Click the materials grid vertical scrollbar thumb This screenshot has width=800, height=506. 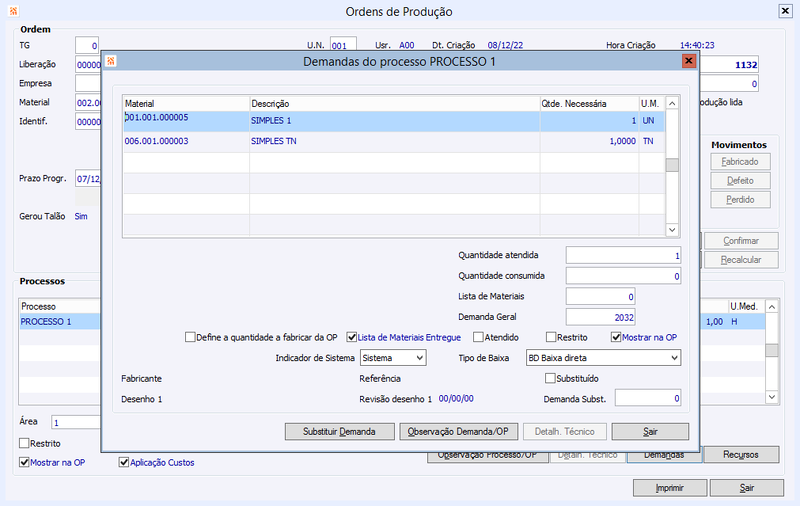click(x=672, y=165)
